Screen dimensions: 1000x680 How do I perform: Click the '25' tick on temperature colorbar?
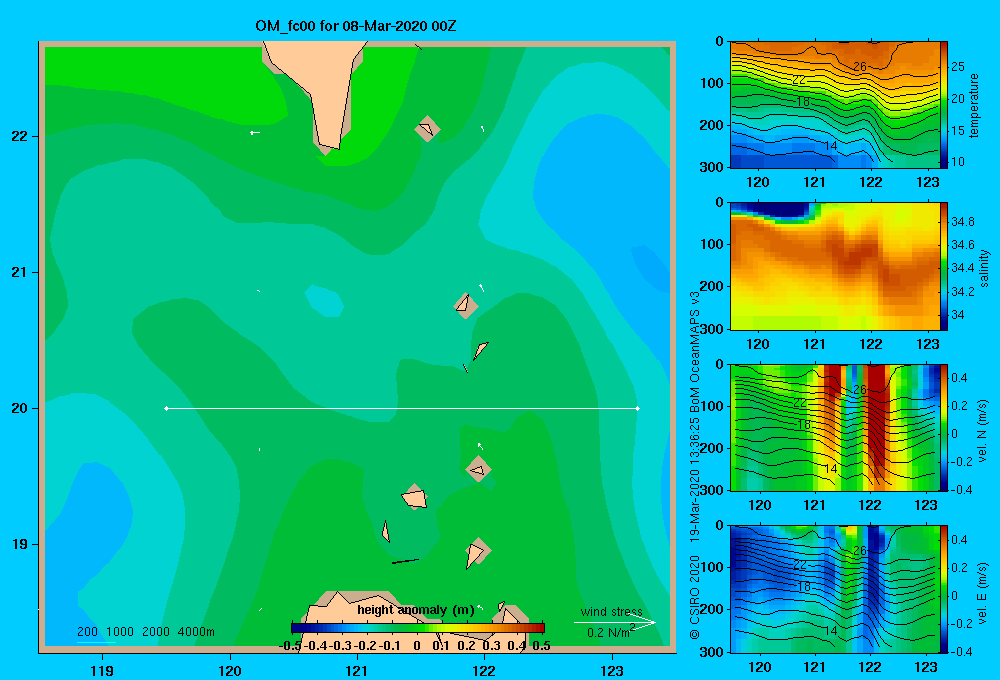957,67
